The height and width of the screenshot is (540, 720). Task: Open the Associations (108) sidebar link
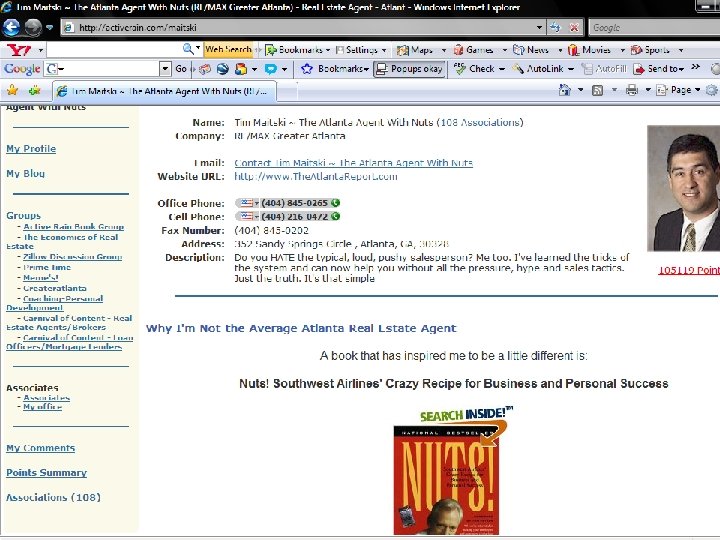point(53,497)
